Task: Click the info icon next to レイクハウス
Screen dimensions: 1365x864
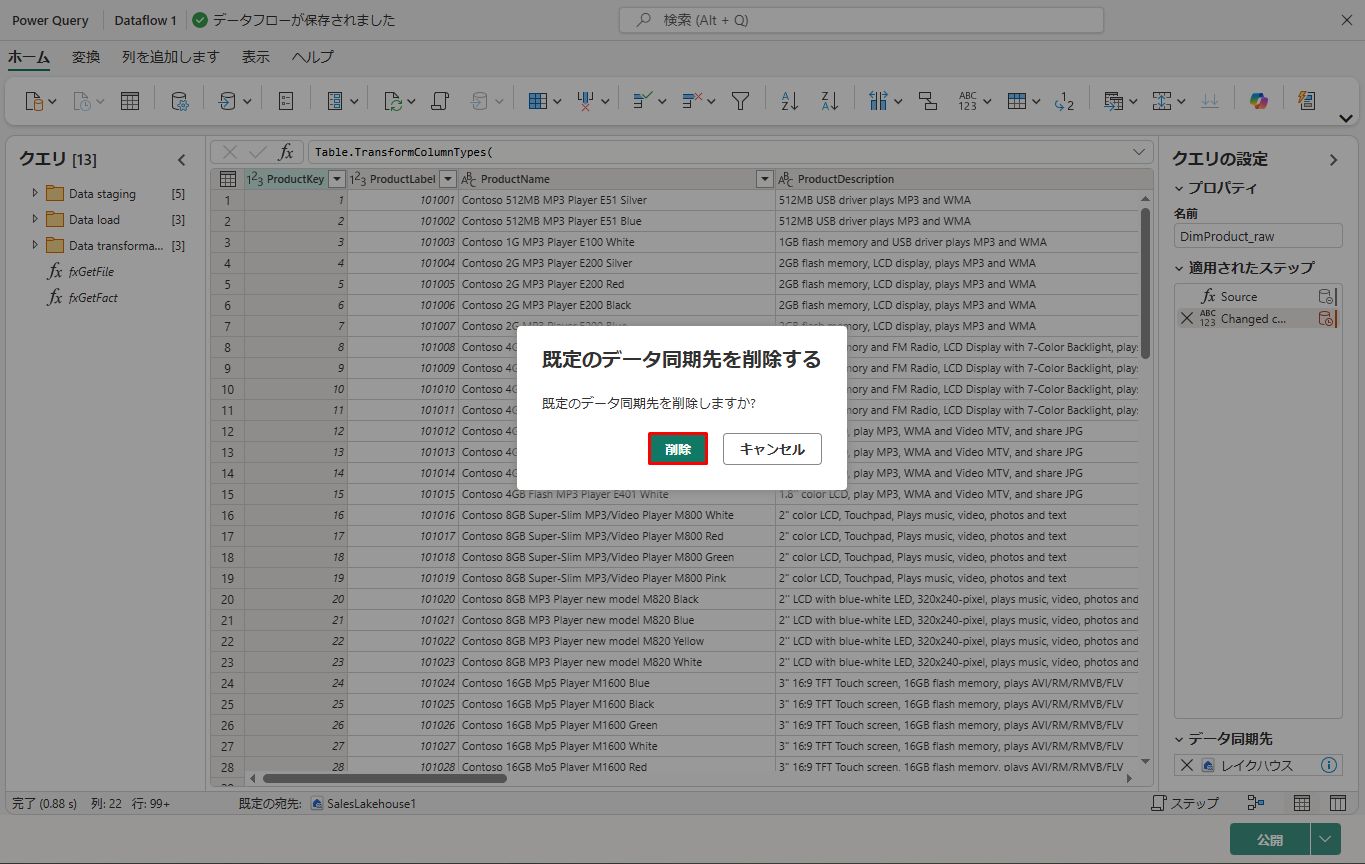Action: (x=1329, y=765)
